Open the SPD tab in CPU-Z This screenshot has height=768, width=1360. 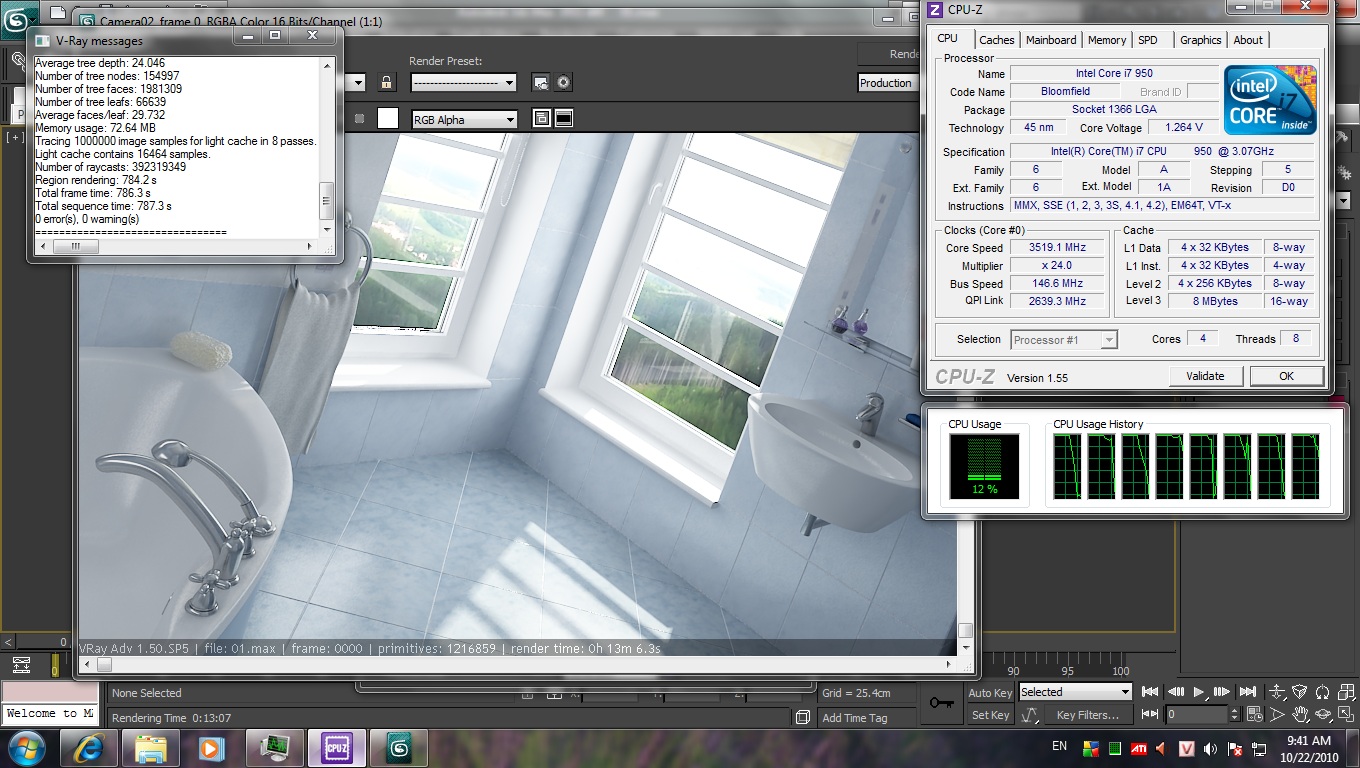[x=1148, y=40]
